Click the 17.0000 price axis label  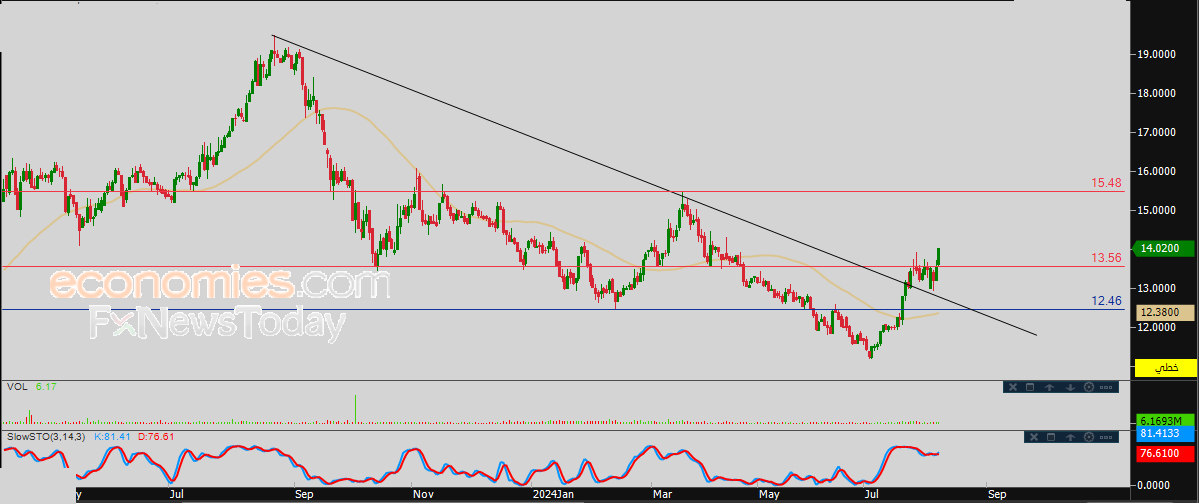(x=1158, y=132)
